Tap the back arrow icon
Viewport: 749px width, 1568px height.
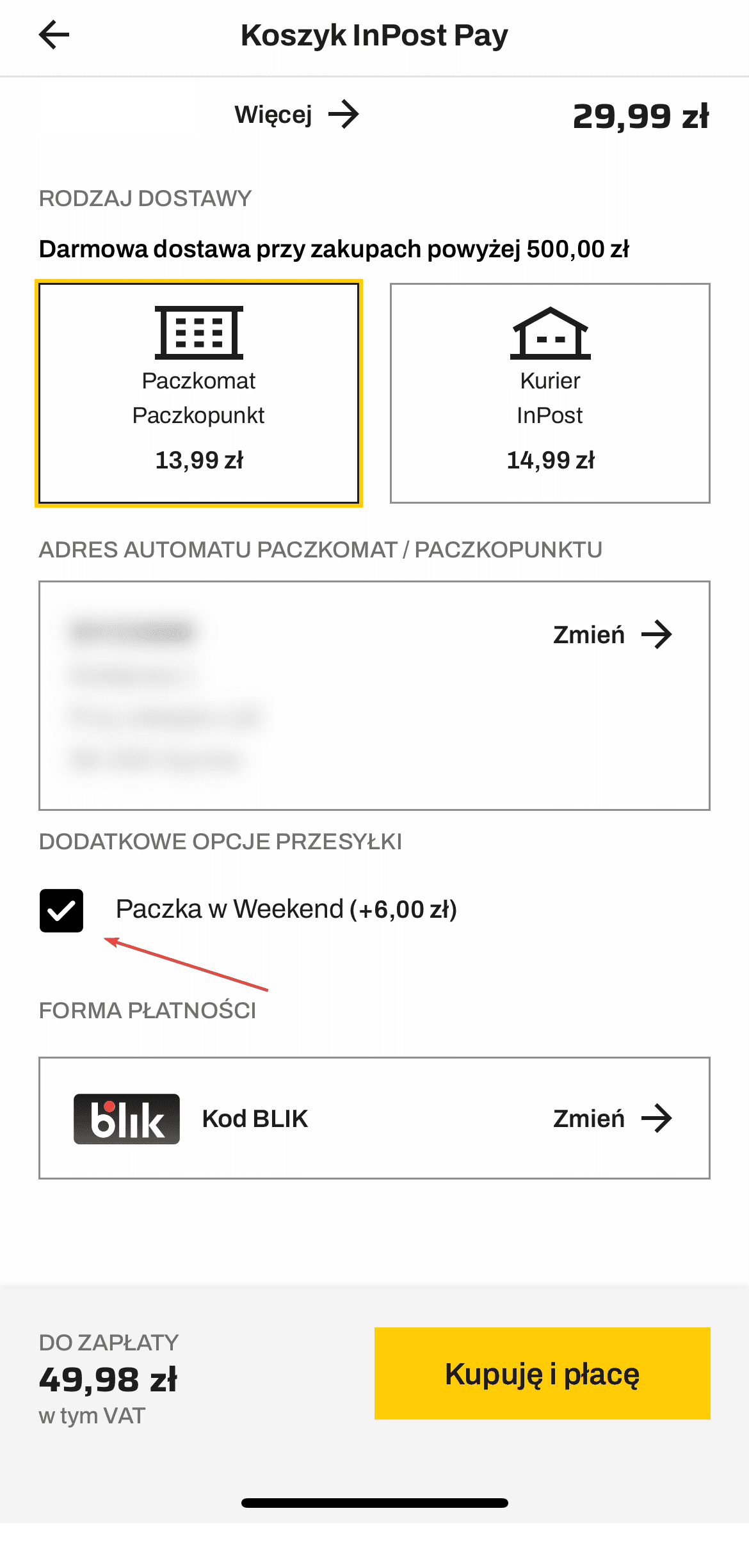coord(54,35)
